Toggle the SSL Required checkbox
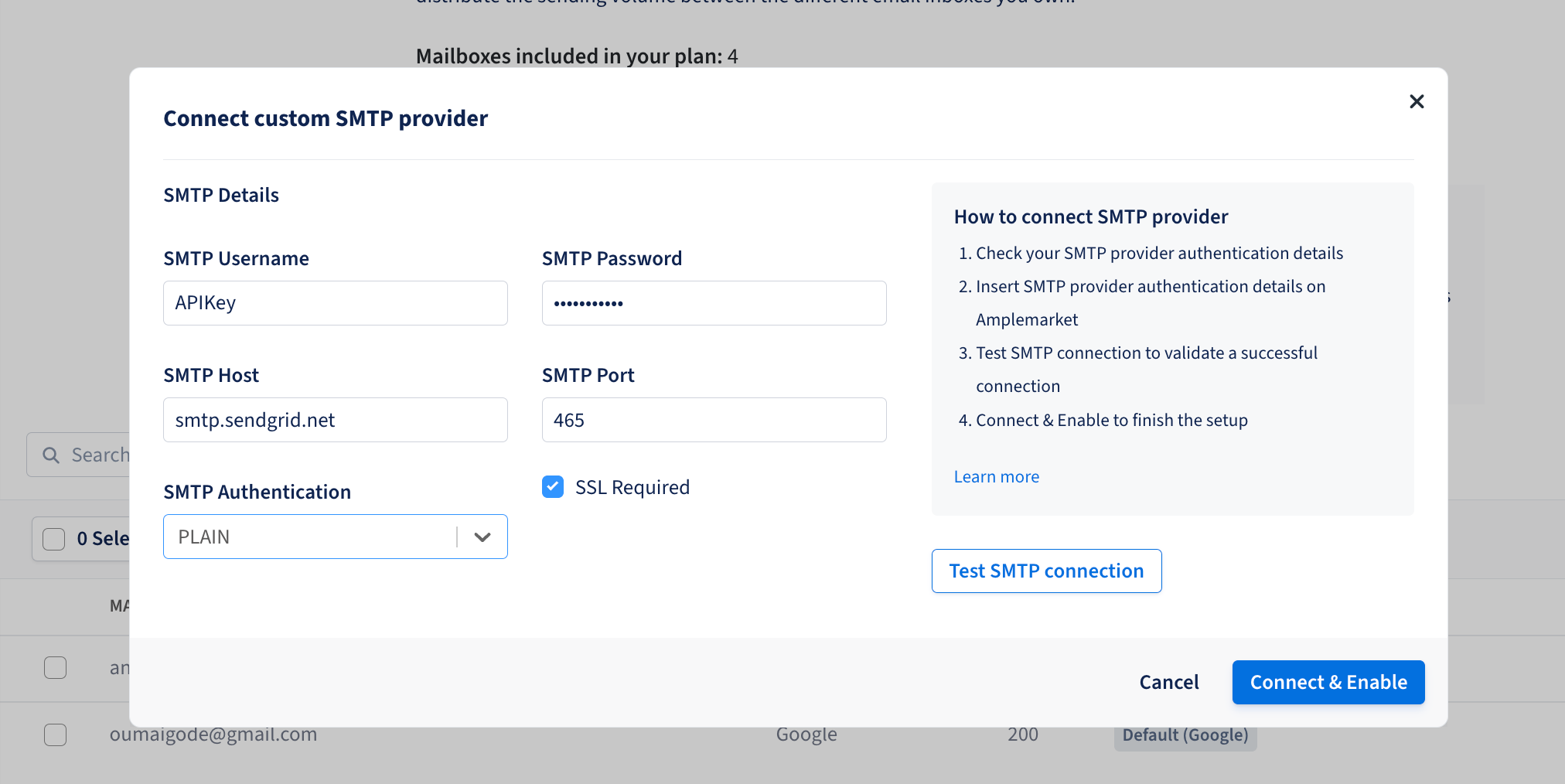This screenshot has height=784, width=1565. coord(553,487)
